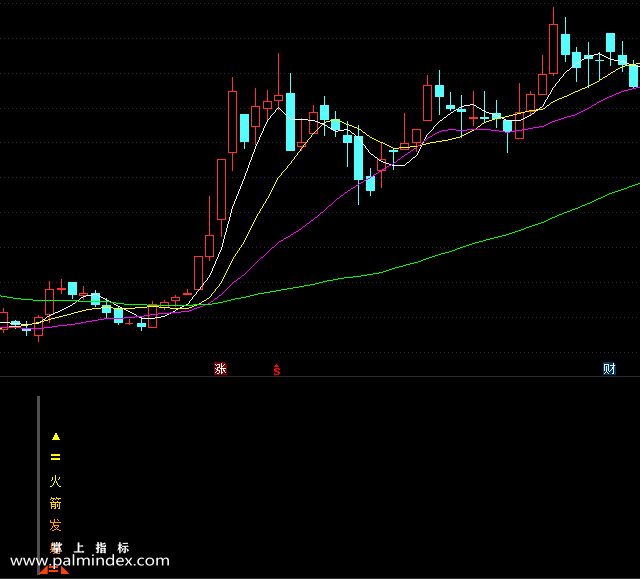Click the left orange rocket fin triangle
640x579 pixels.
(44, 570)
